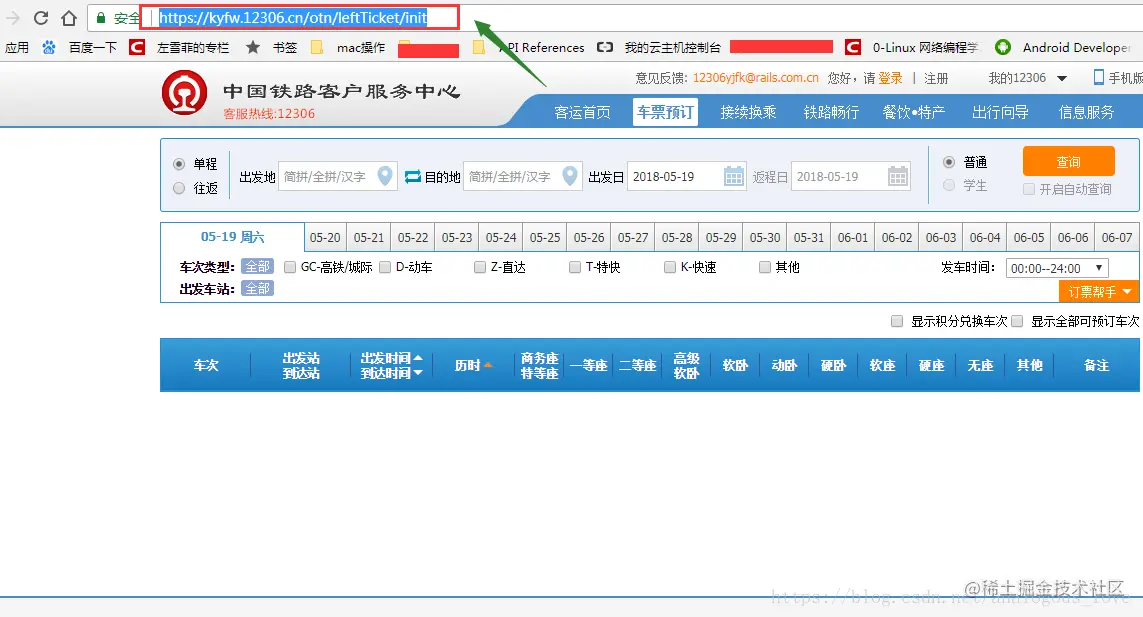Click the China Railway red logo

tap(184, 93)
